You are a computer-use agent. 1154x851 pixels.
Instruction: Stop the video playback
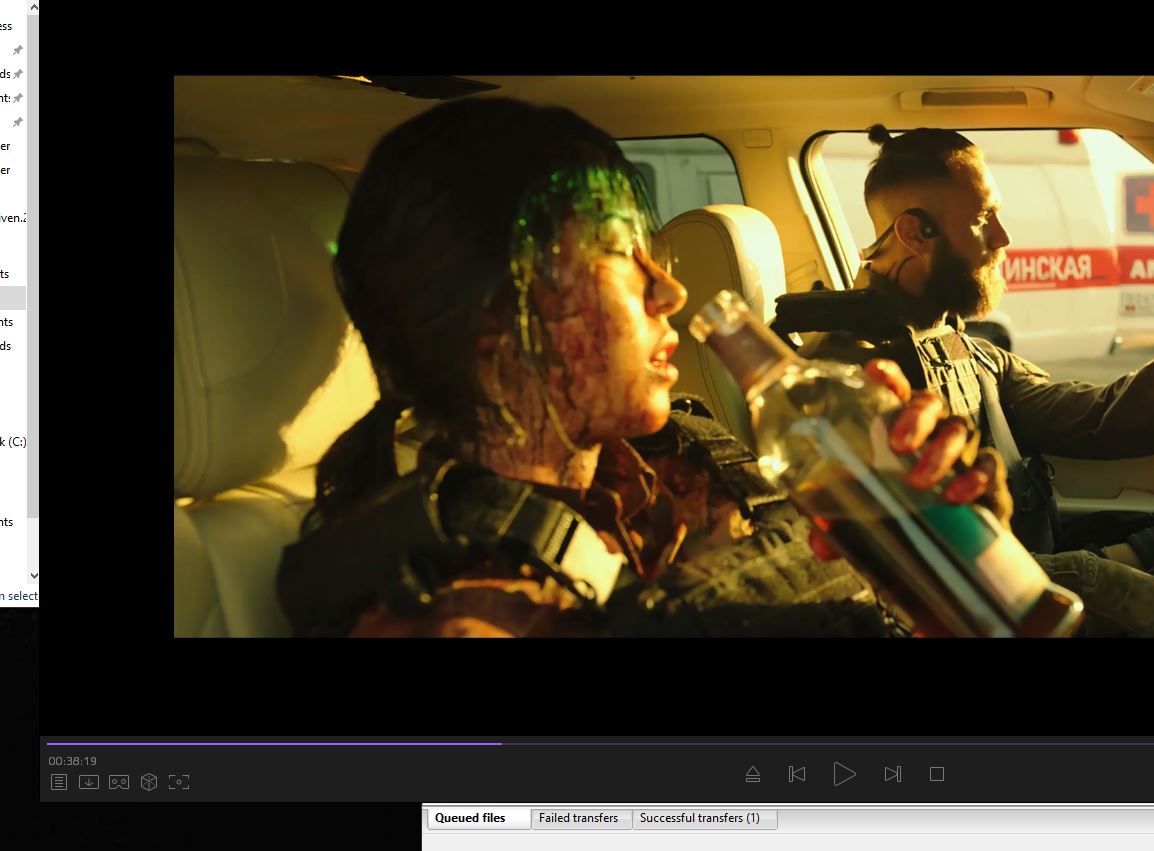coord(937,774)
